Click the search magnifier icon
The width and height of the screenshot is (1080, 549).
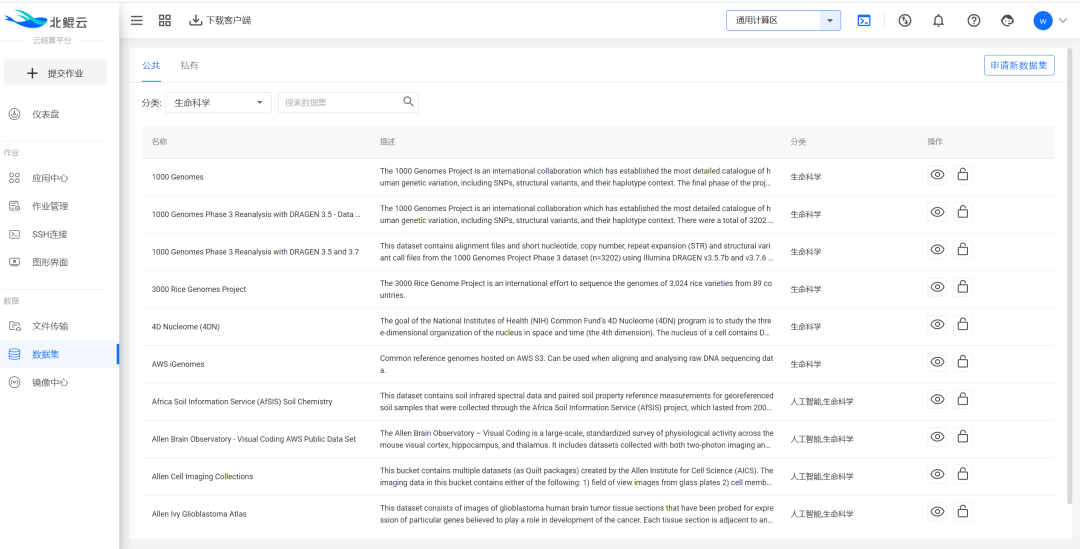(408, 102)
